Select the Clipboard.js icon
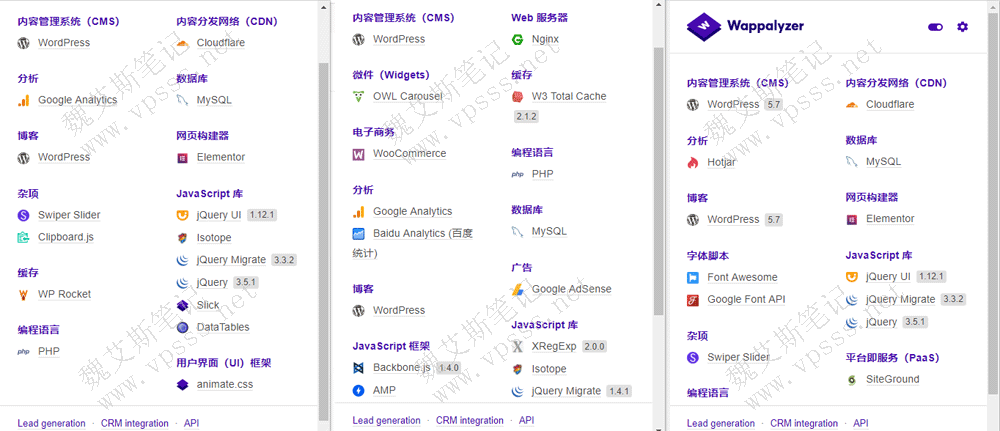 [x=24, y=238]
